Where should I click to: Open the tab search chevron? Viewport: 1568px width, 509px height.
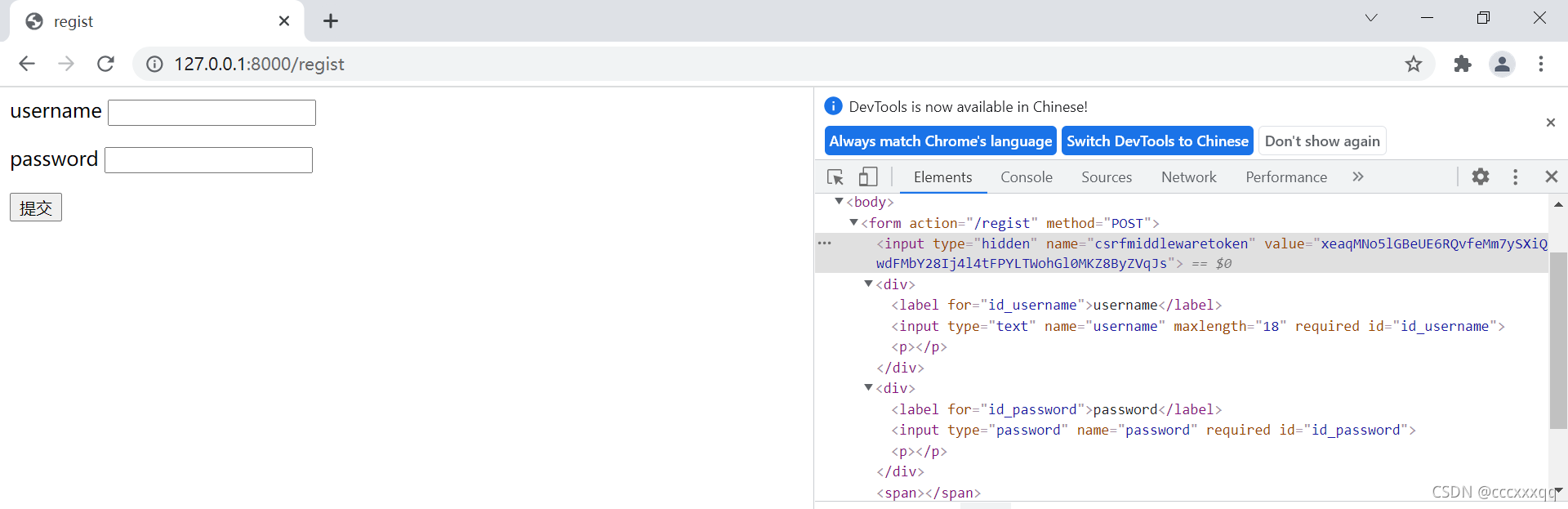pyautogui.click(x=1371, y=18)
